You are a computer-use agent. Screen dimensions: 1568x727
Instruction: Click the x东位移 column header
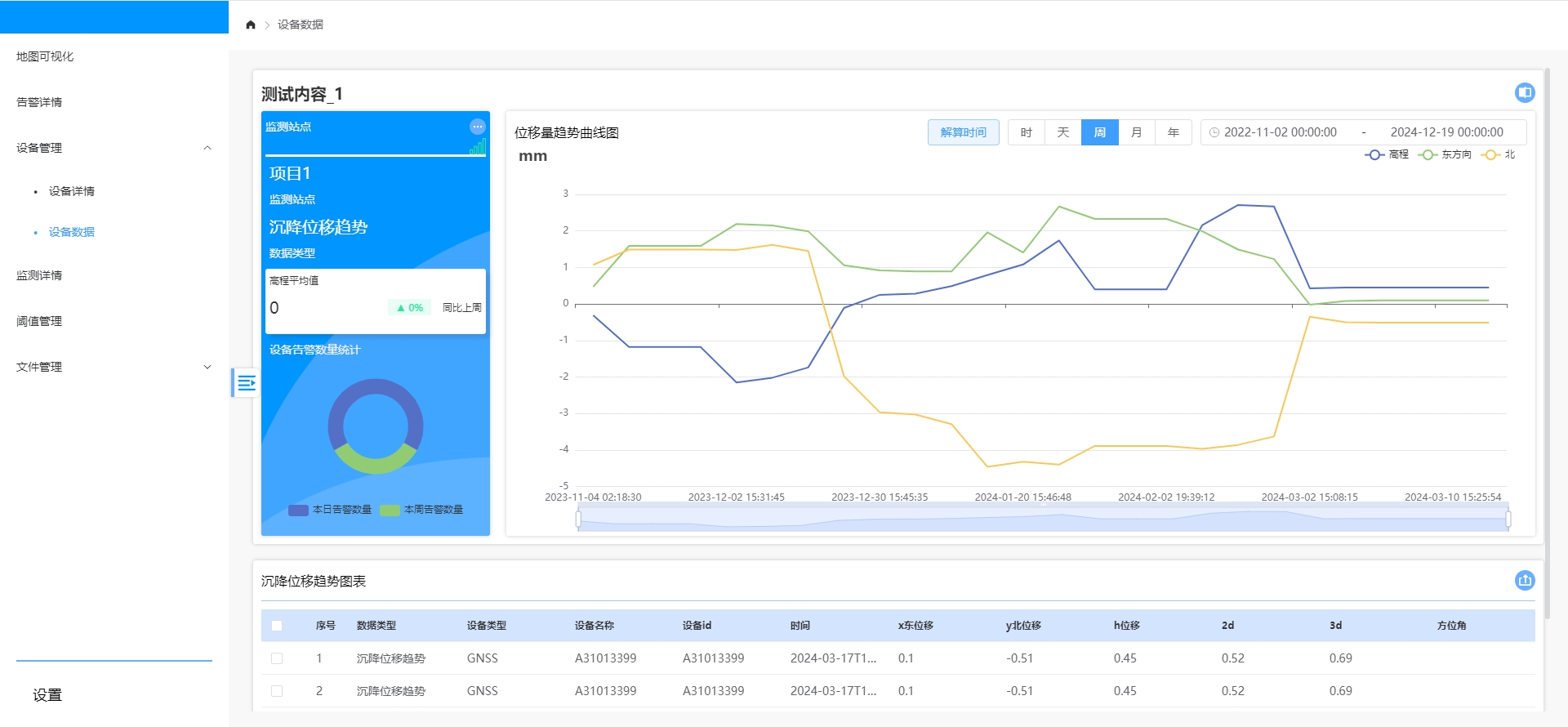pyautogui.click(x=915, y=626)
